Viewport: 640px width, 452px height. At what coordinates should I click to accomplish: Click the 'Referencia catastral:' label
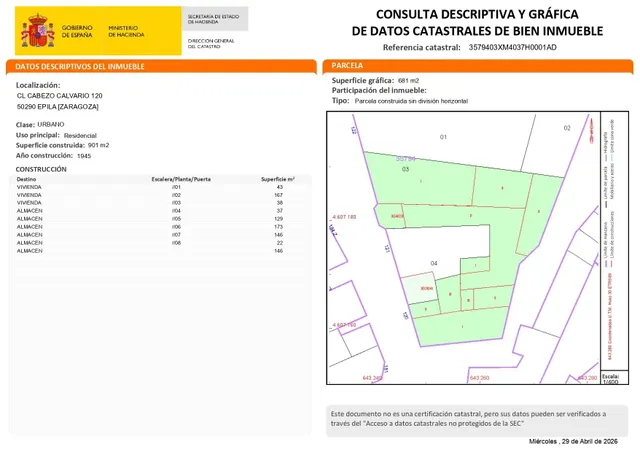[x=422, y=47]
